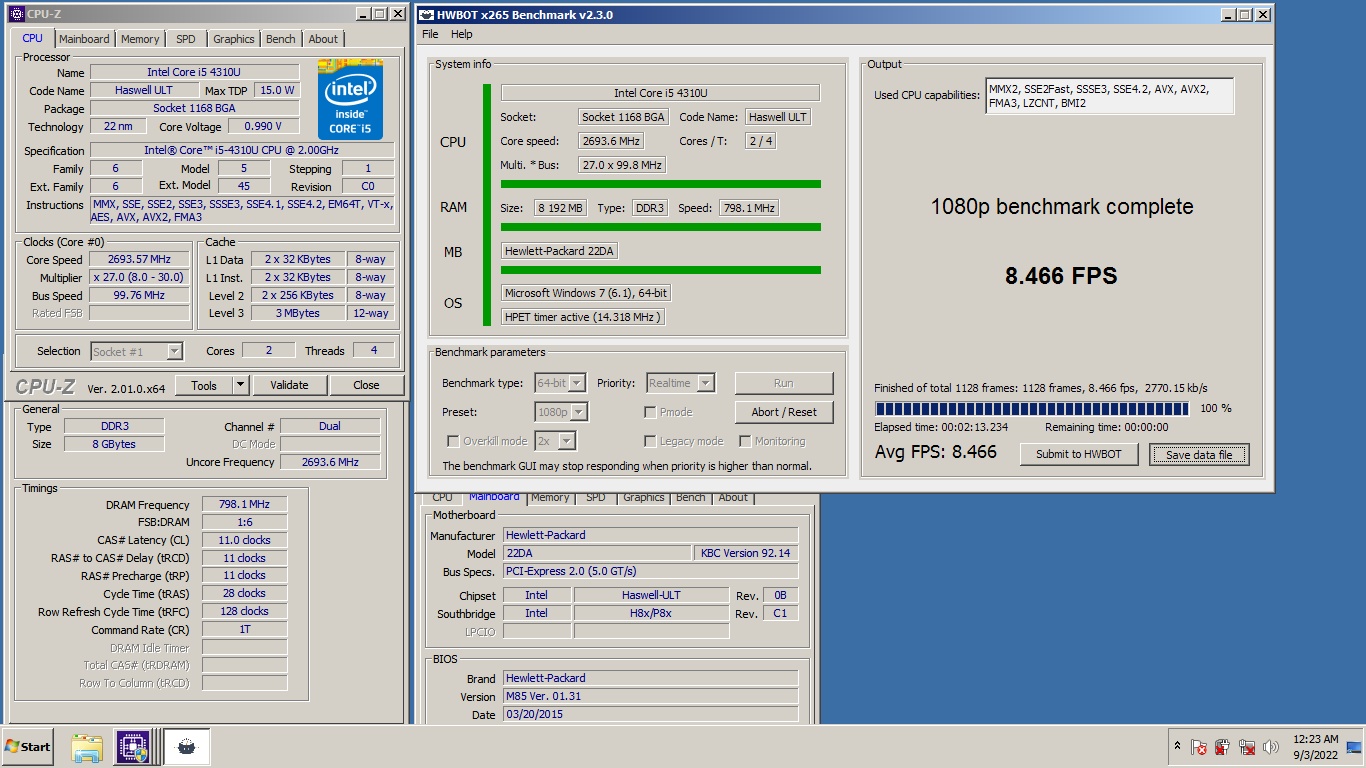Screen dimensions: 1366x768
Task: Click the HPET timer active field
Action: [x=582, y=317]
